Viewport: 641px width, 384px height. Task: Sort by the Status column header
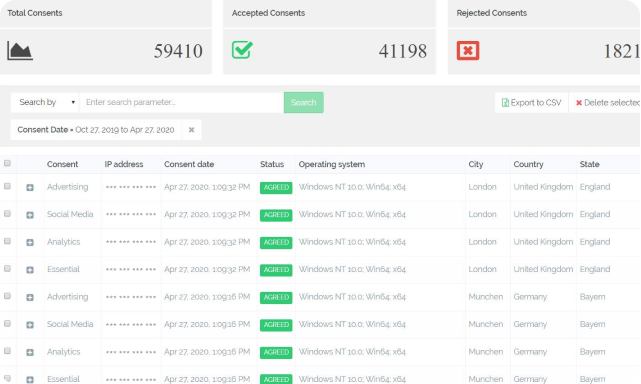click(x=272, y=164)
